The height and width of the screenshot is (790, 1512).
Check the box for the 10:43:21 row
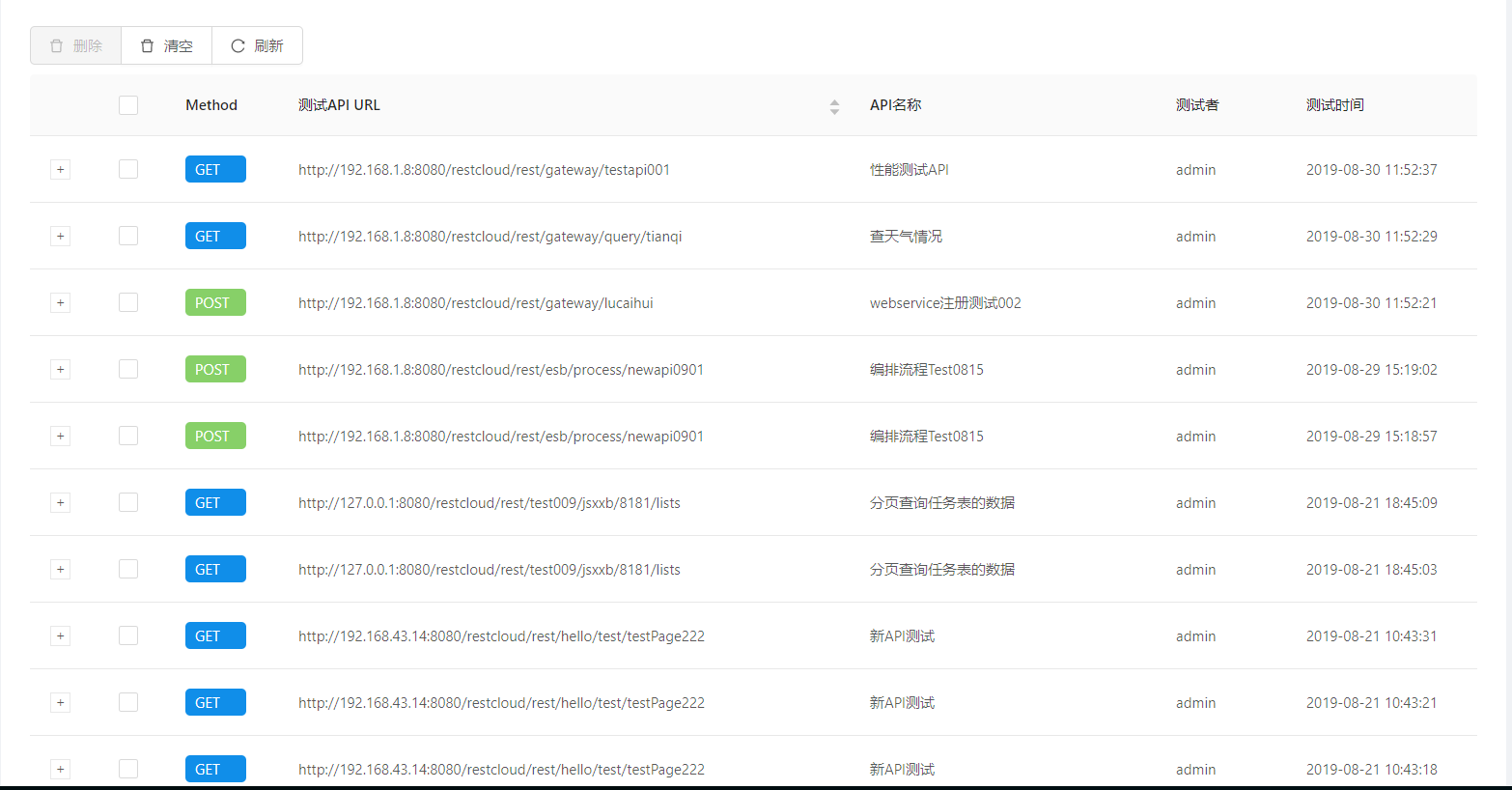(128, 702)
